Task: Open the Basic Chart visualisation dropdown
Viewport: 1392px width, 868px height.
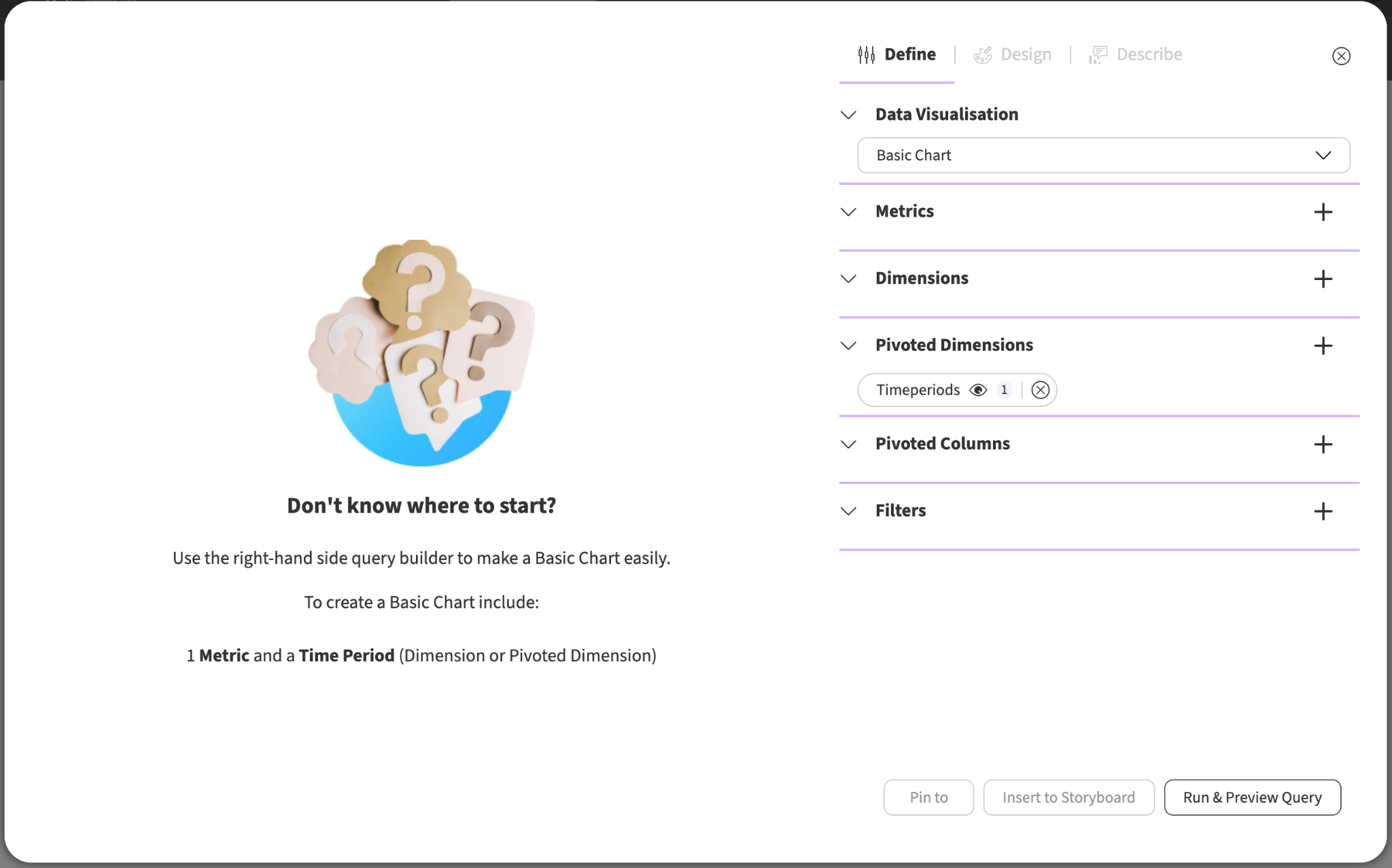Action: (x=1103, y=156)
